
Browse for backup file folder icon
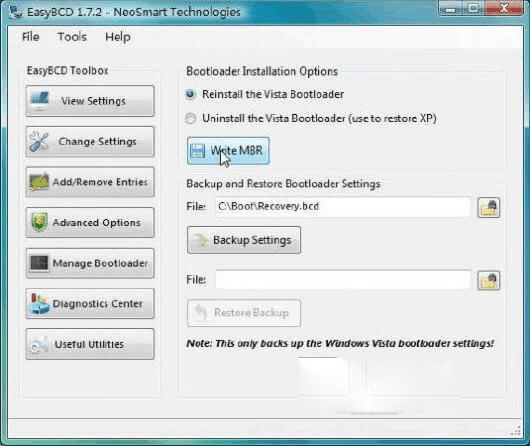(x=489, y=208)
